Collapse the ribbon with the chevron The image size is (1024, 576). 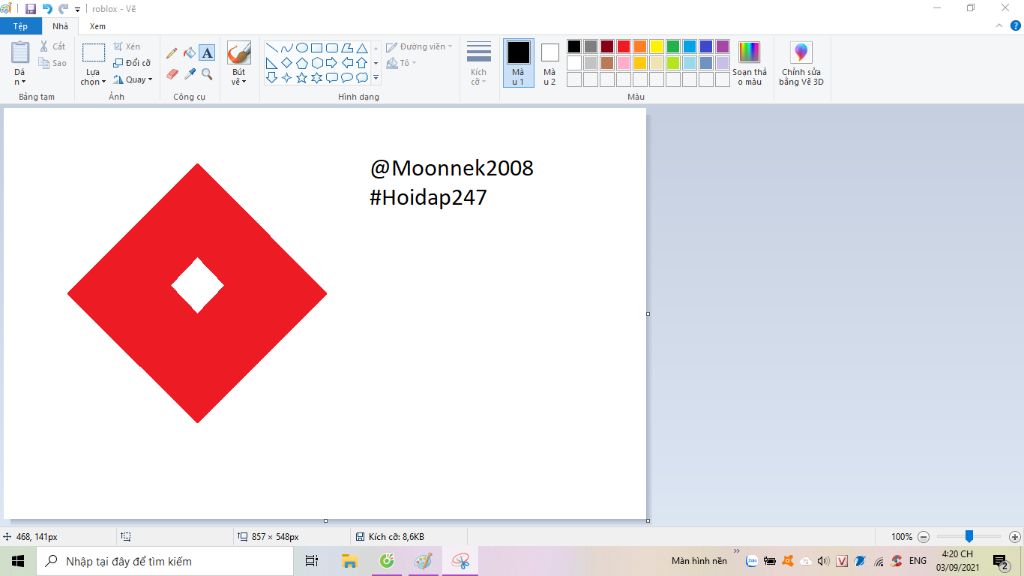pos(999,26)
